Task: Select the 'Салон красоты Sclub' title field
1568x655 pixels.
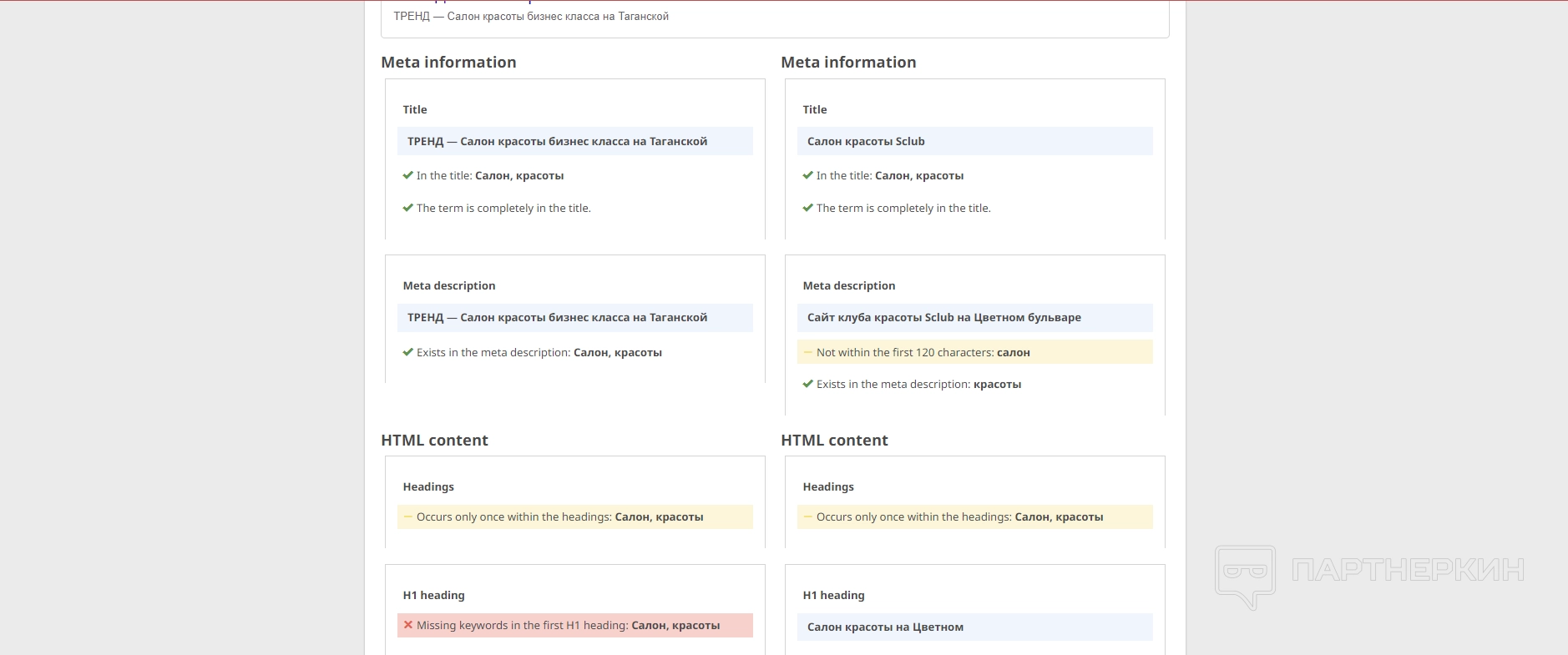Action: 974,141
